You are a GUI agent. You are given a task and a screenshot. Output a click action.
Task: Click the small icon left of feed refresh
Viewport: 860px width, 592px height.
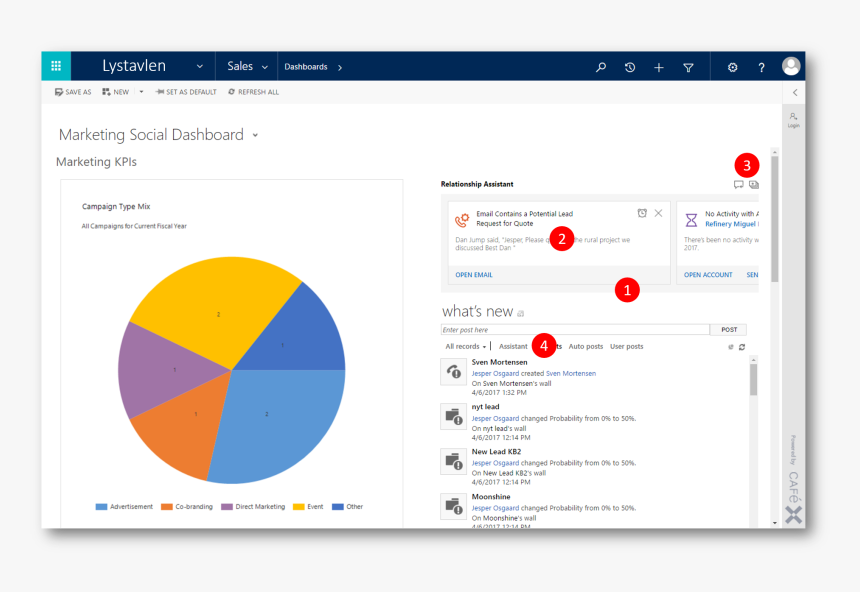tap(731, 347)
